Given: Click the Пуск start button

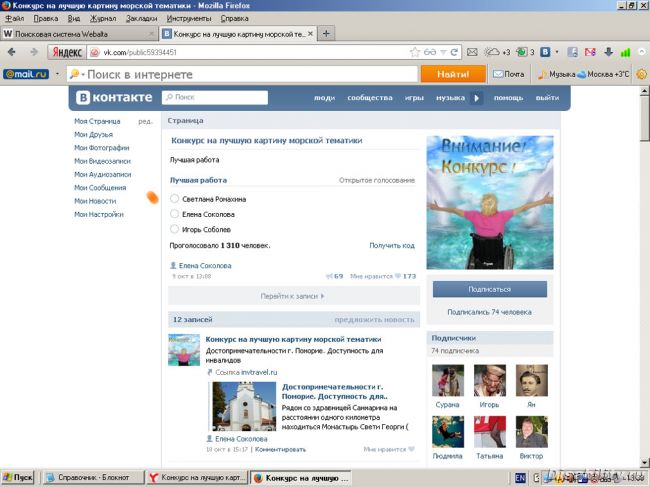Looking at the screenshot, I should pyautogui.click(x=17, y=477).
